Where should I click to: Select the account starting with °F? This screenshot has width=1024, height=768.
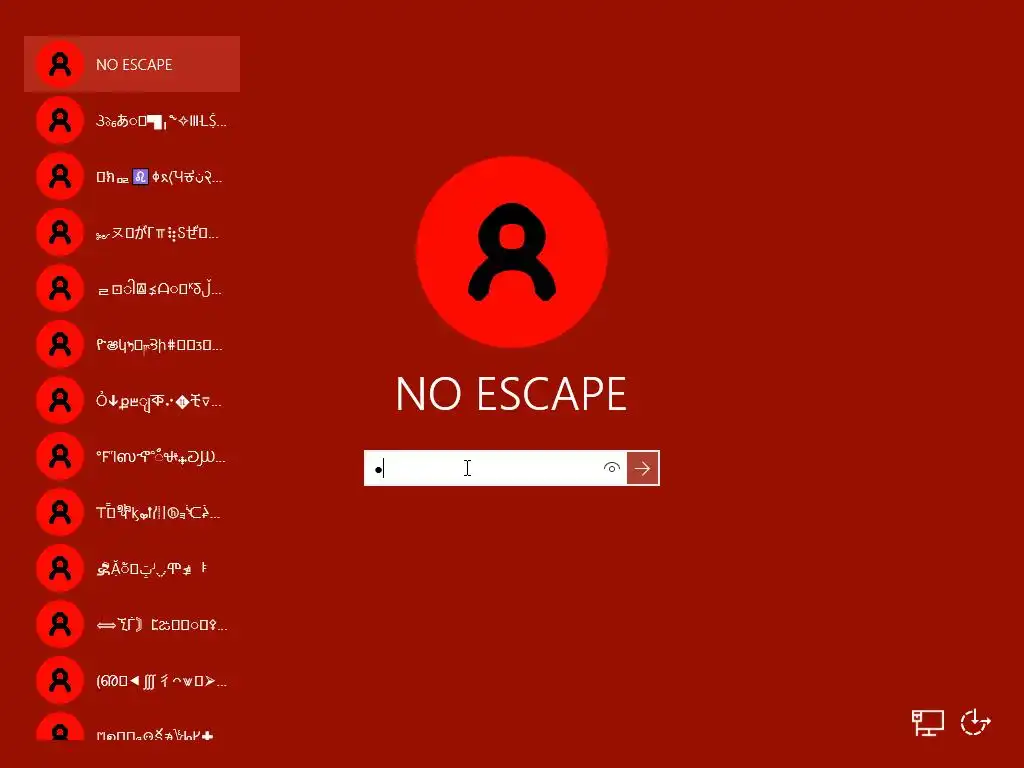(x=132, y=456)
